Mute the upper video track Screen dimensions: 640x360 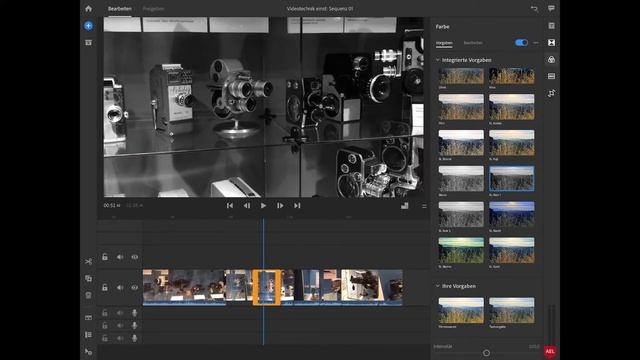point(120,257)
